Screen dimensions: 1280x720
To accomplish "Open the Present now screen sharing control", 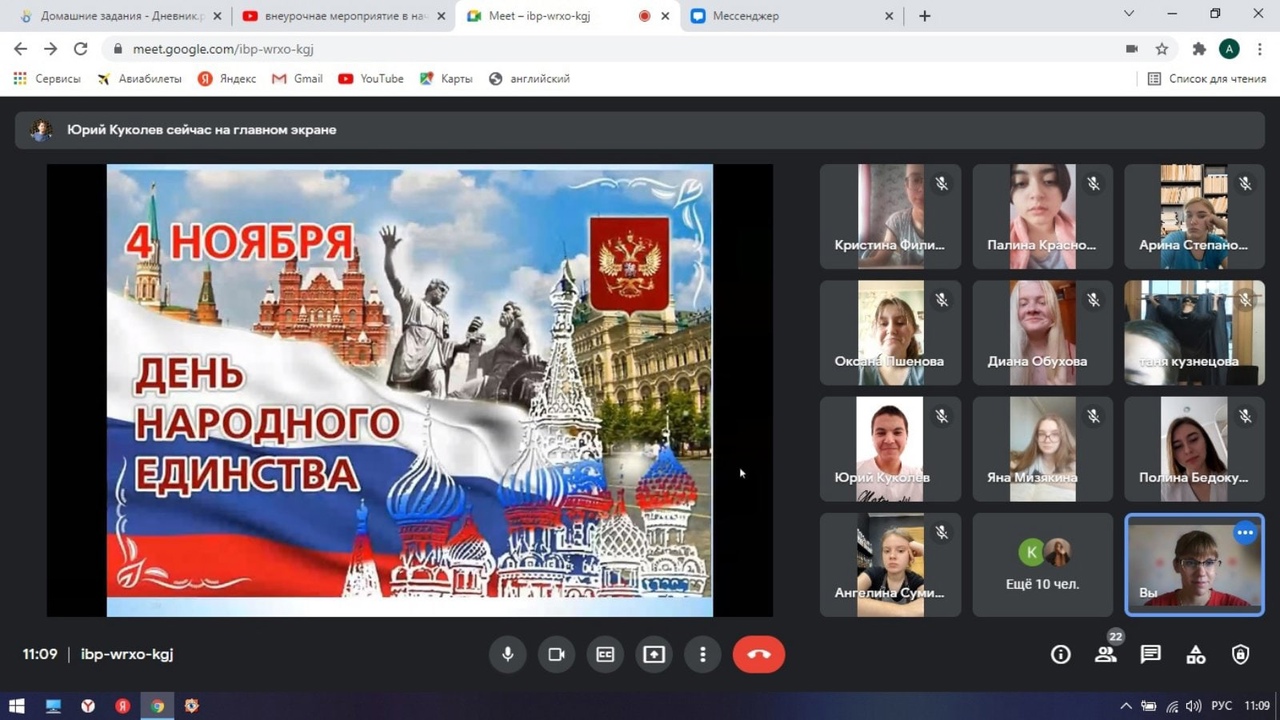I will pyautogui.click(x=653, y=654).
